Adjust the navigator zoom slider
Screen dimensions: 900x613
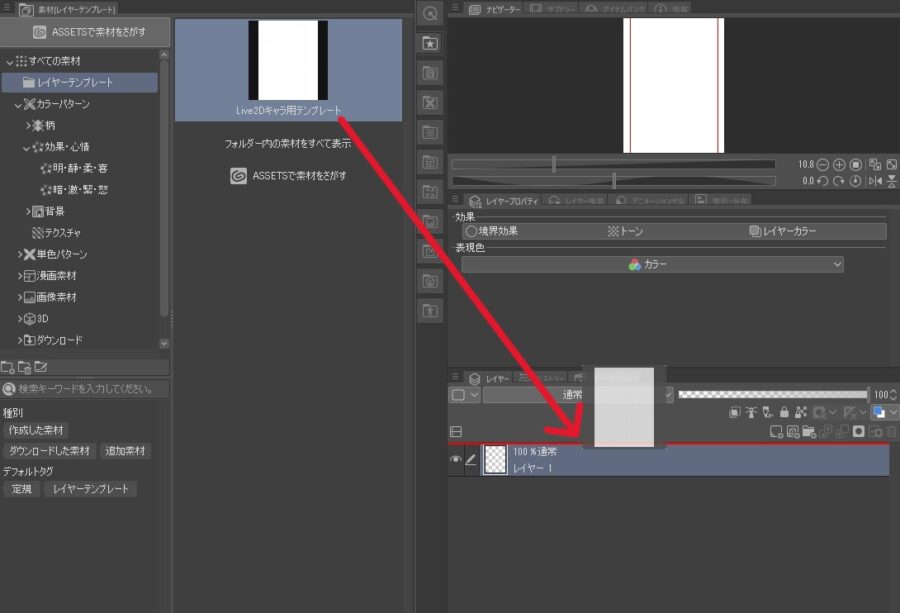(x=613, y=165)
